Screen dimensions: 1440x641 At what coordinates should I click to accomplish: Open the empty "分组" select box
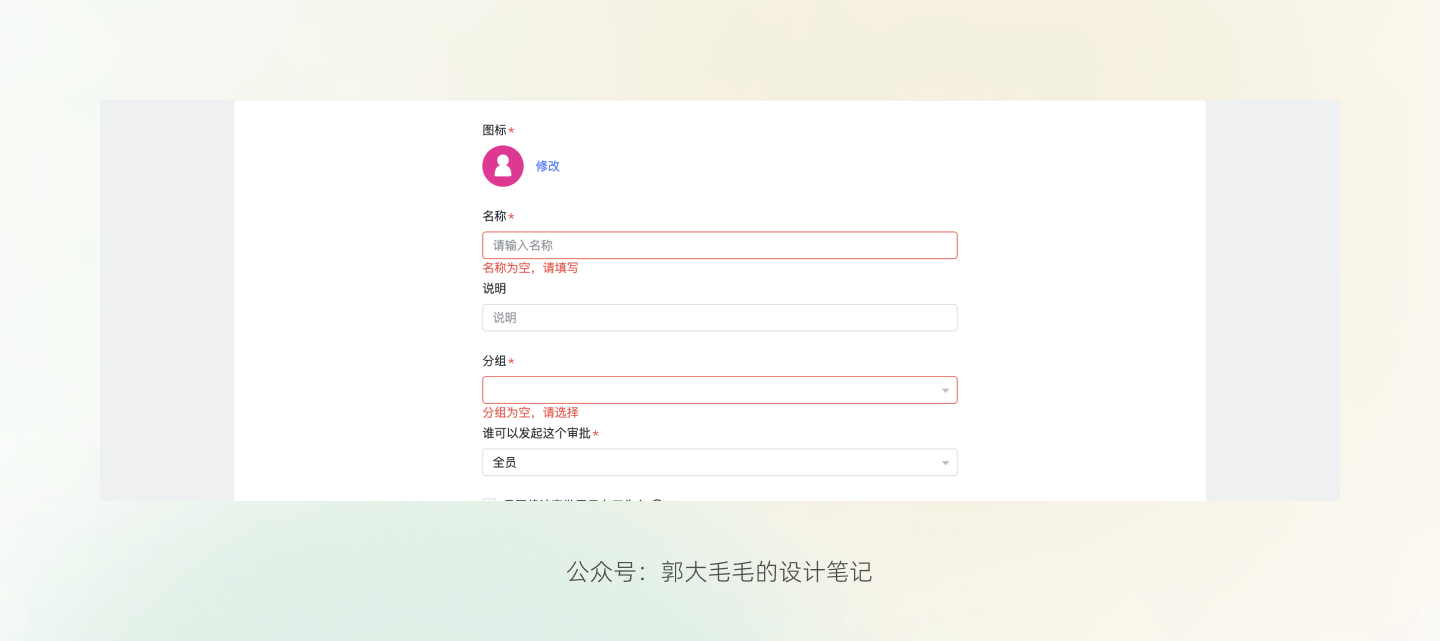coord(710,390)
